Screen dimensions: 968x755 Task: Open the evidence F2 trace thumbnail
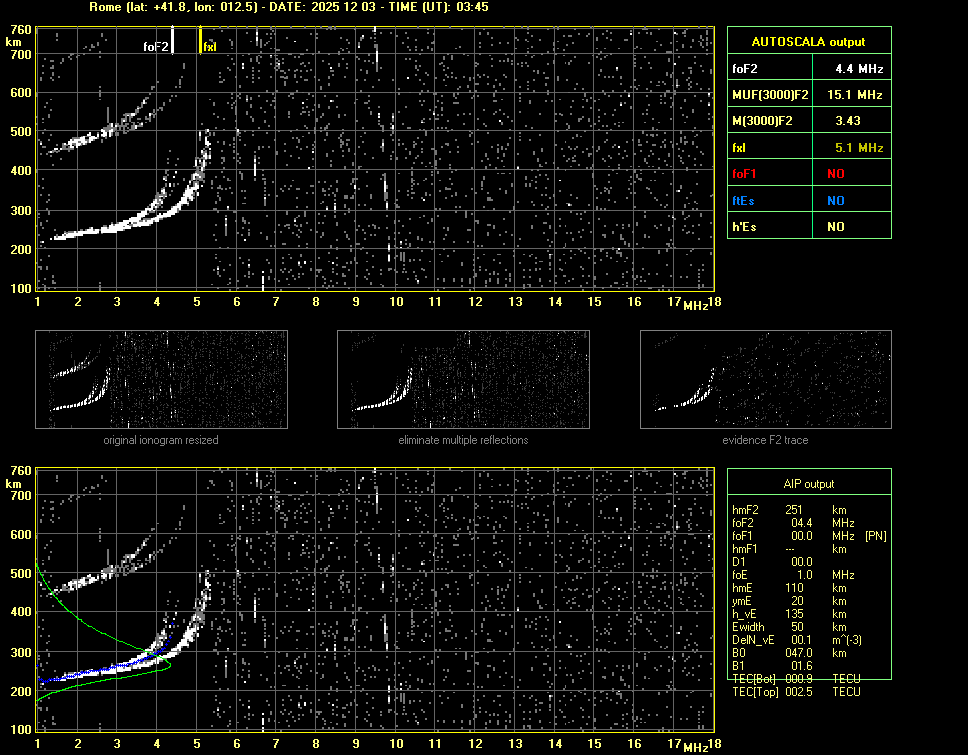[765, 381]
